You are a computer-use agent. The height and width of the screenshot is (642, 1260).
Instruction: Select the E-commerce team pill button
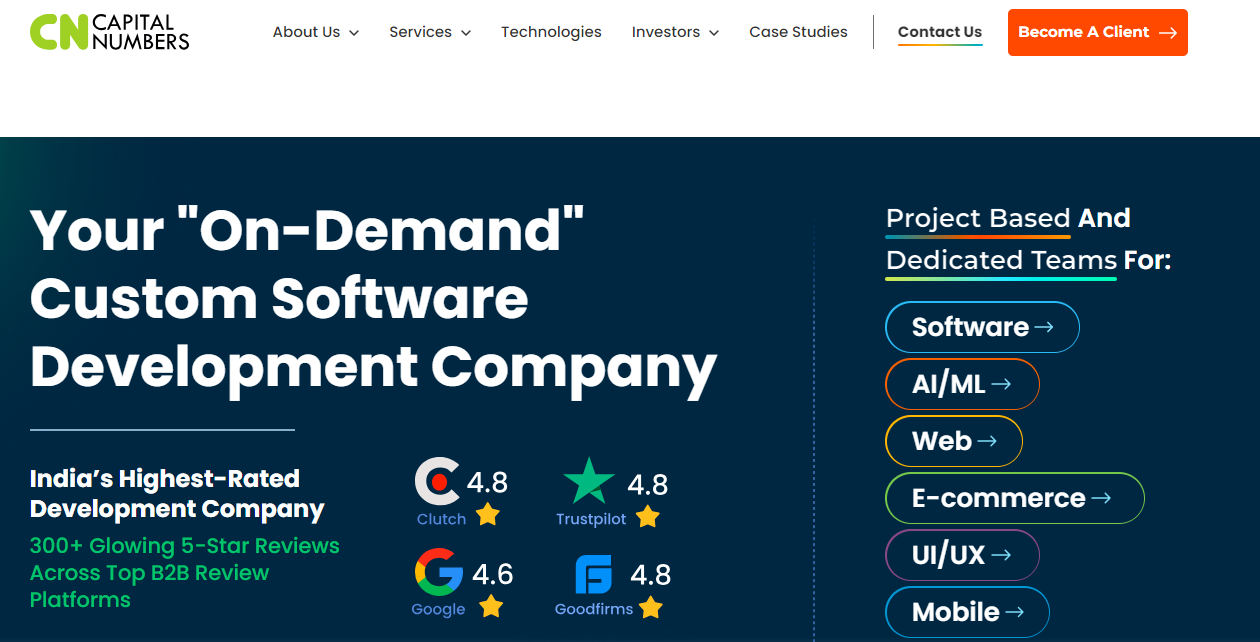pos(1015,498)
